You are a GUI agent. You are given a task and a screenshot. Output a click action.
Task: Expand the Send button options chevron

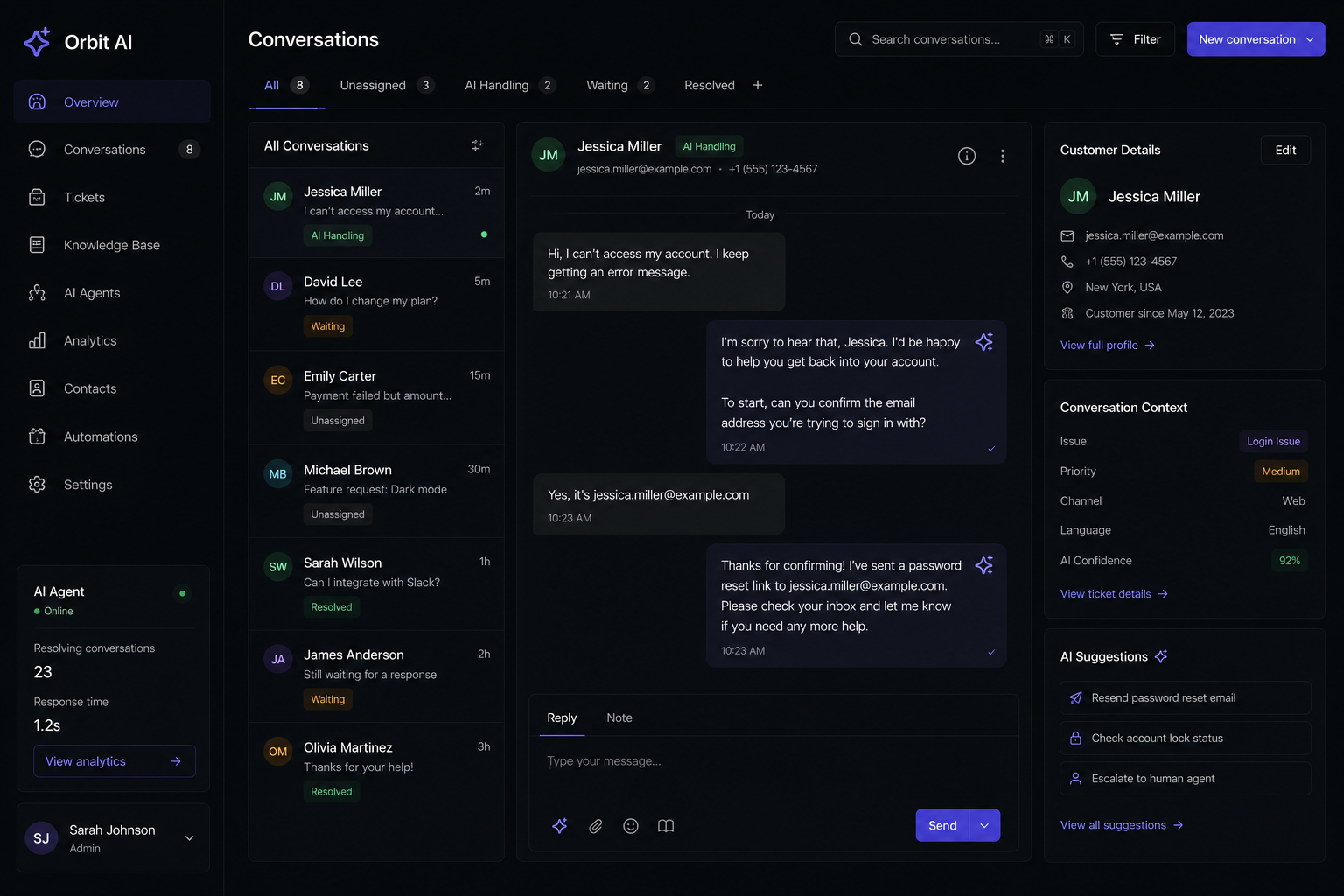(x=985, y=825)
